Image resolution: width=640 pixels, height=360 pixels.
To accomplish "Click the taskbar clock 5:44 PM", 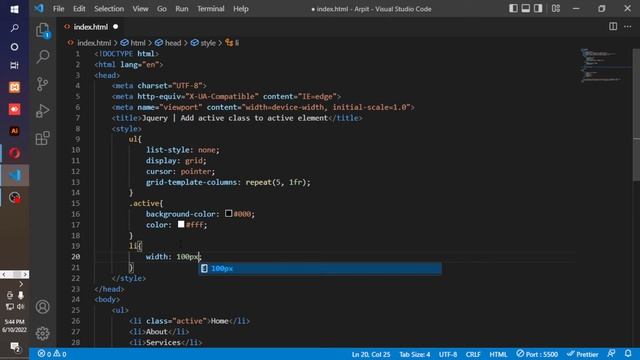I will coord(14,326).
